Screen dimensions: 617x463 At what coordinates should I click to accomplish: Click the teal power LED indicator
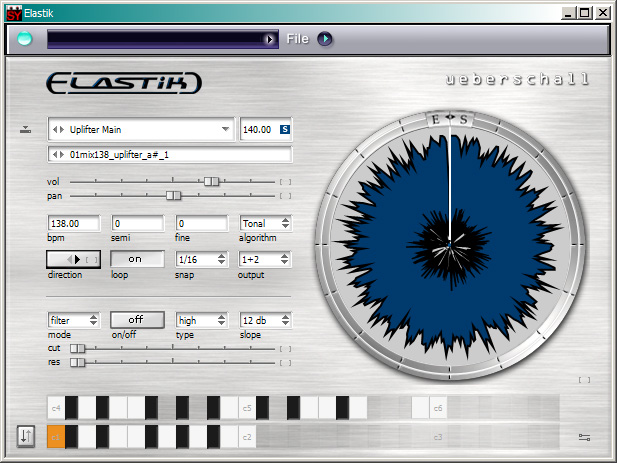pyautogui.click(x=25, y=39)
